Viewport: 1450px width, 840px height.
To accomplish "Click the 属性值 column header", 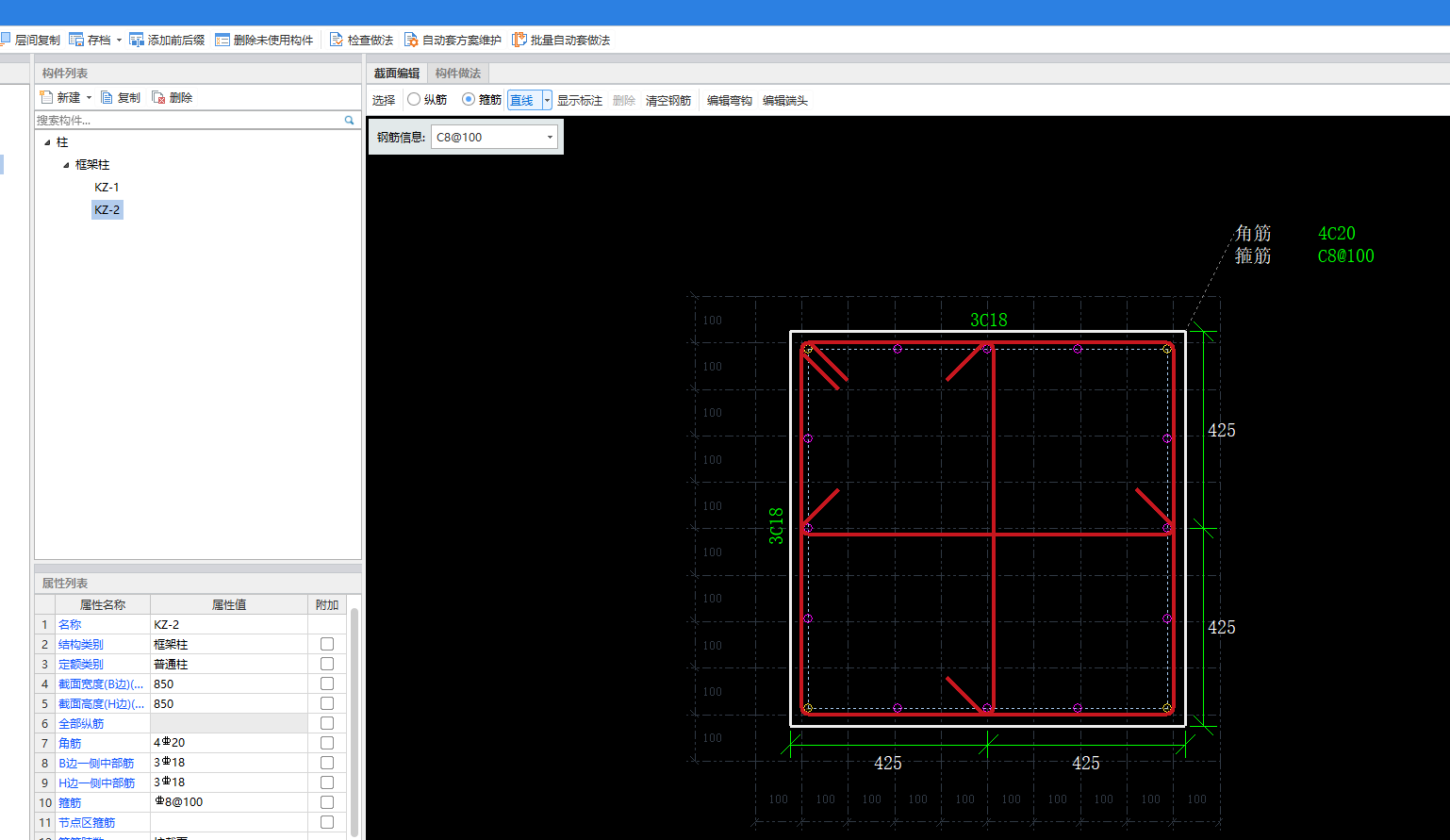I will coord(229,604).
